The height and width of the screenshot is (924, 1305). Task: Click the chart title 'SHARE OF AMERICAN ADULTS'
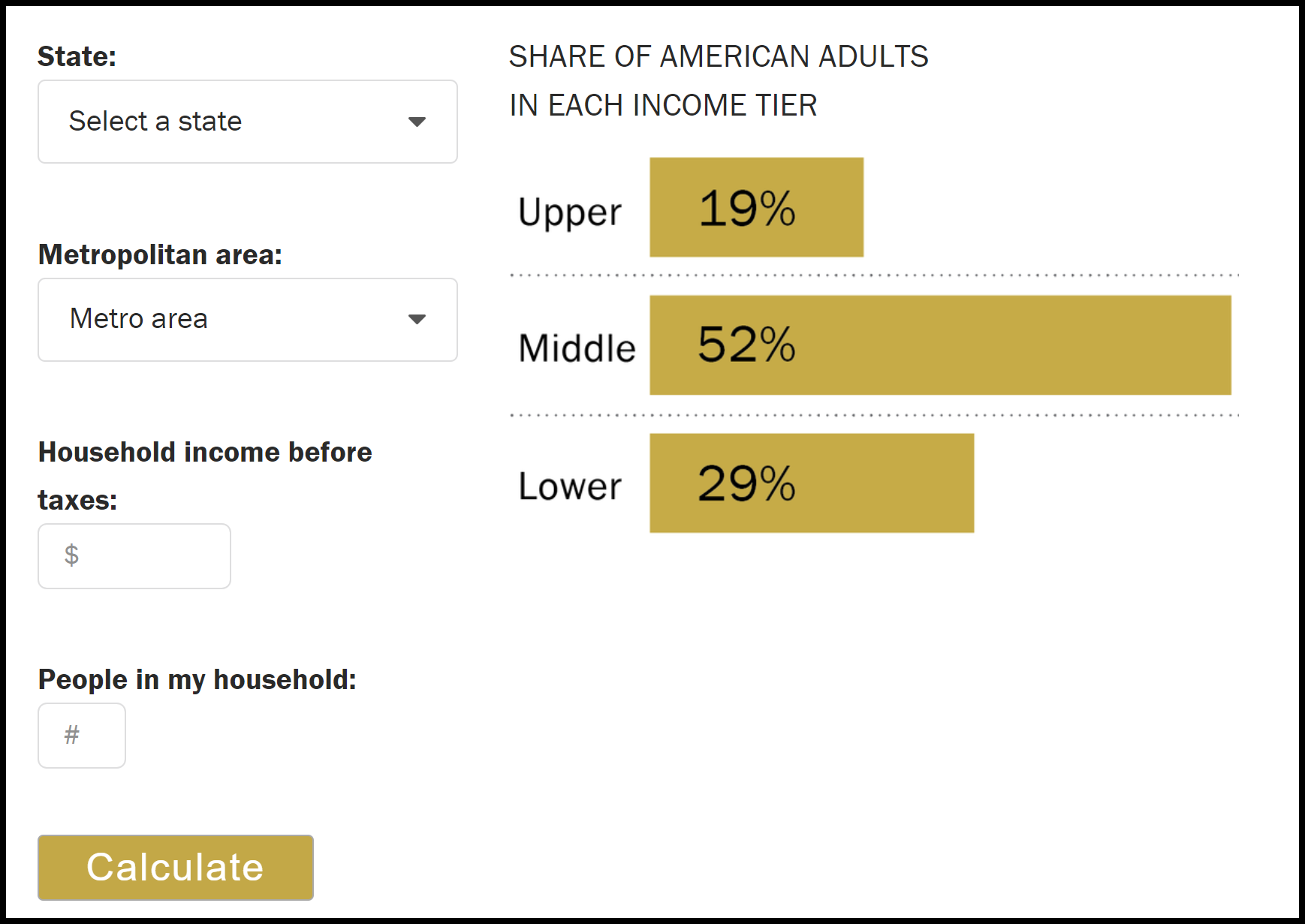[718, 56]
